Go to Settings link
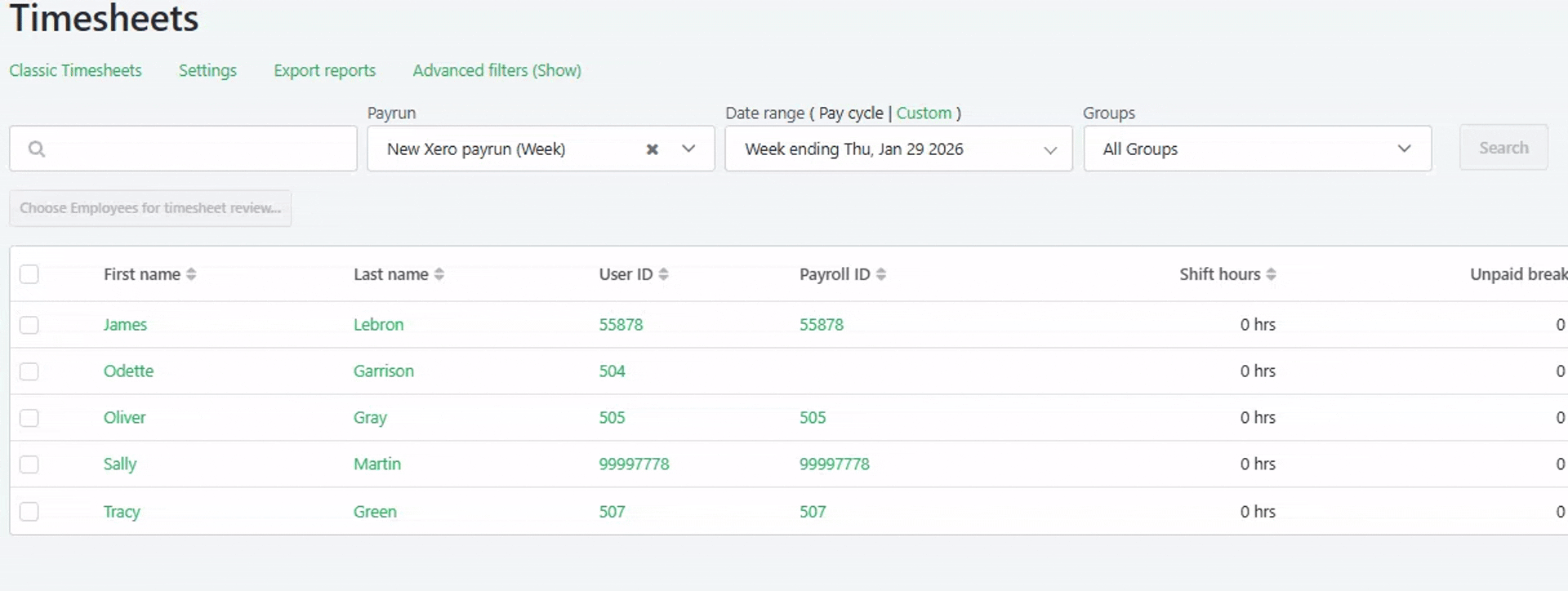The image size is (1568, 591). 207,71
